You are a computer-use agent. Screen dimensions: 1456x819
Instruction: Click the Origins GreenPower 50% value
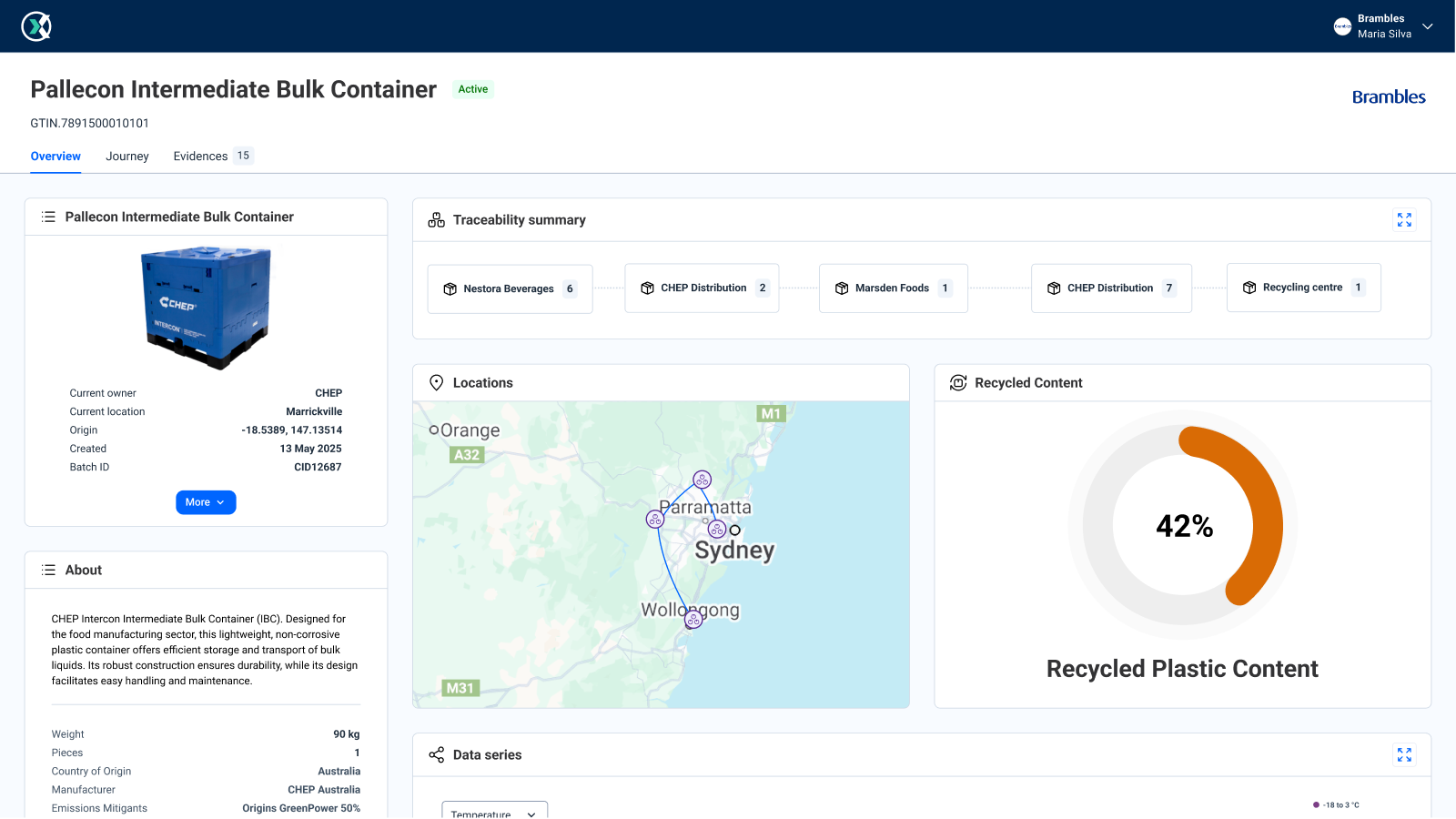[x=301, y=808]
